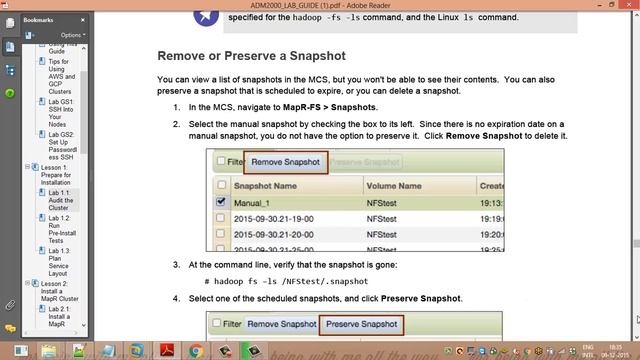This screenshot has width=640, height=360.
Task: Click the Bookmarks panel vertical scrollbar thumb
Action: click(84, 112)
